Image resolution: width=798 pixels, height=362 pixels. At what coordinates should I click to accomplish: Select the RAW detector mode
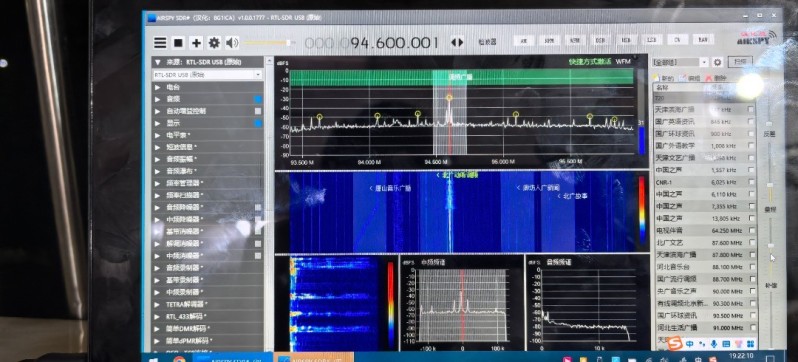(703, 39)
